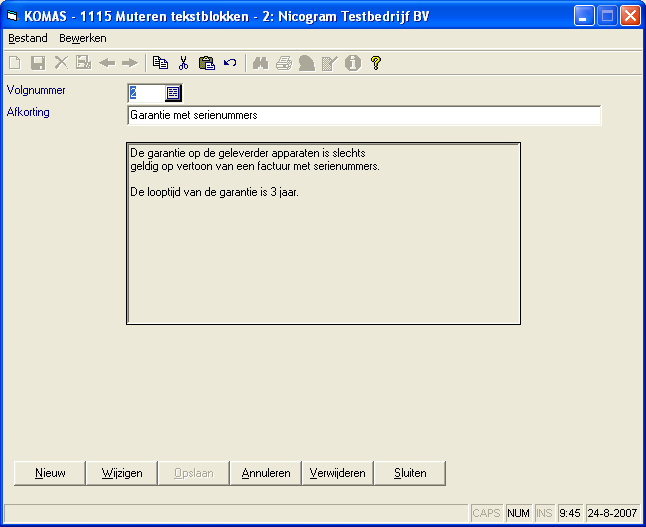Click the Wijzigen button
646x527 pixels.
(122, 473)
